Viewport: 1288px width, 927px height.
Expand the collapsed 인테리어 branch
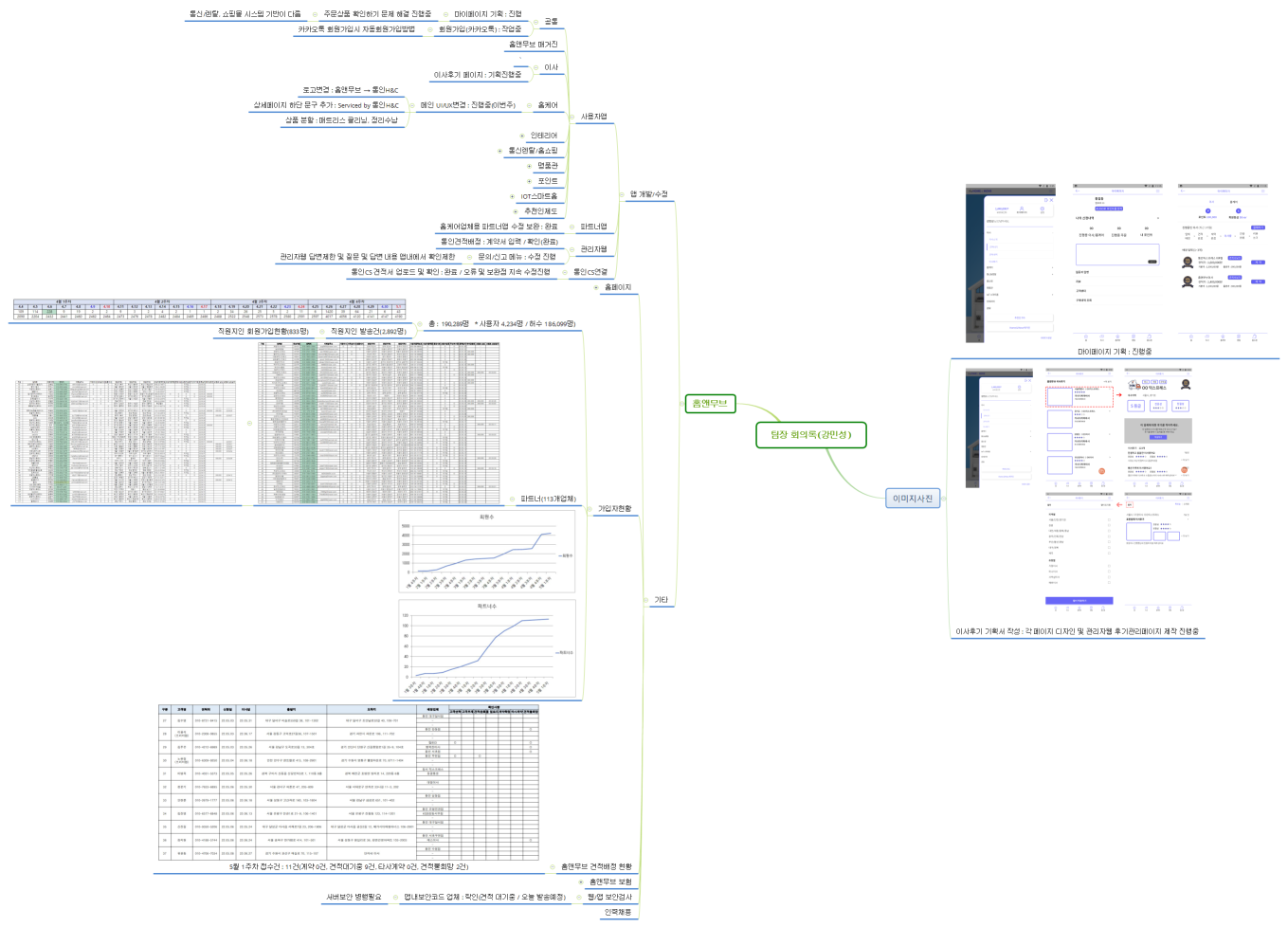pos(521,136)
